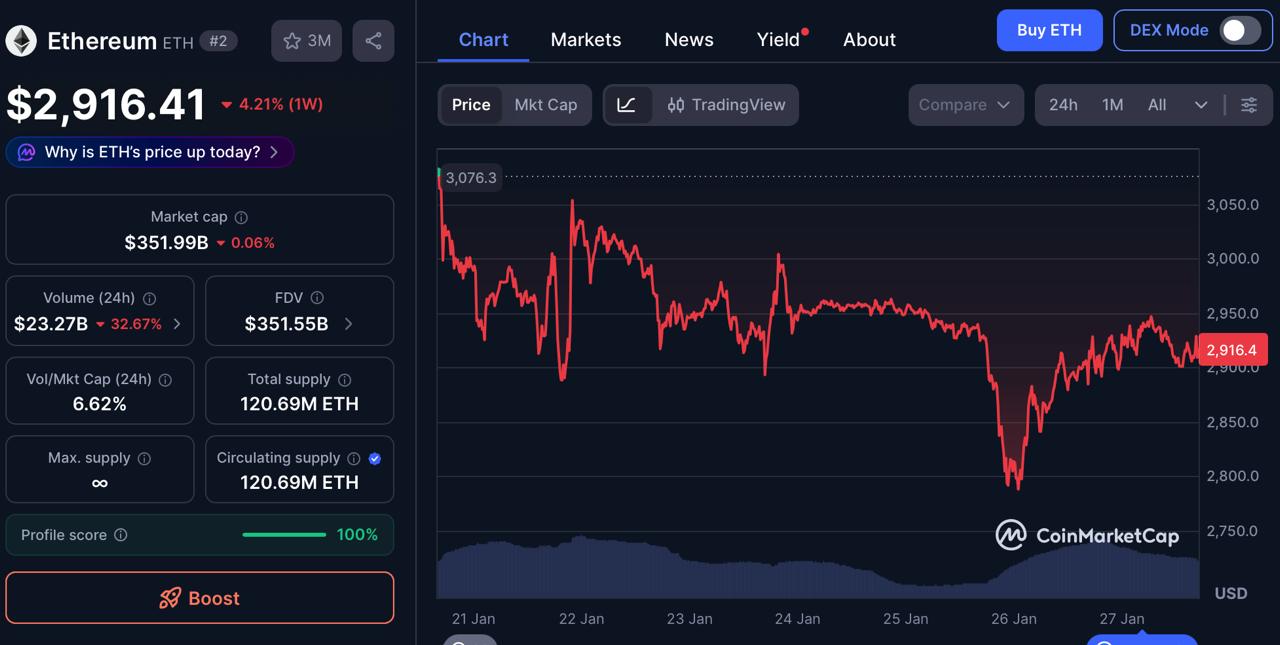Click the Ethereum logo icon
The height and width of the screenshot is (645, 1280).
pos(20,40)
